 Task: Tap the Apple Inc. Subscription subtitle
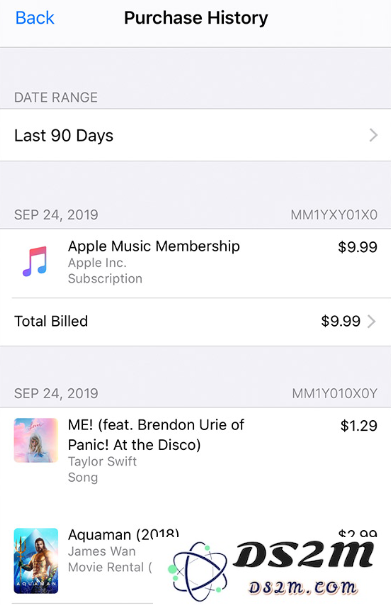pos(105,271)
